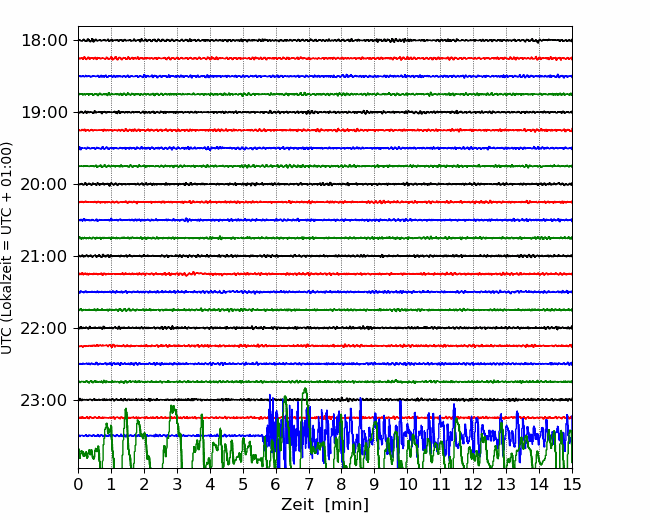
Task: Click the 23:00 y-axis label
Action: pos(44,401)
